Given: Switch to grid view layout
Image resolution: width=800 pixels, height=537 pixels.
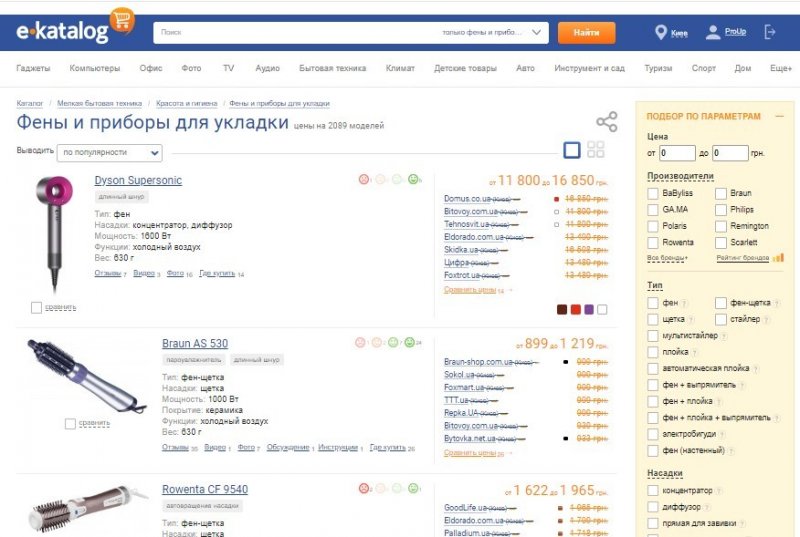Looking at the screenshot, I should 595,149.
